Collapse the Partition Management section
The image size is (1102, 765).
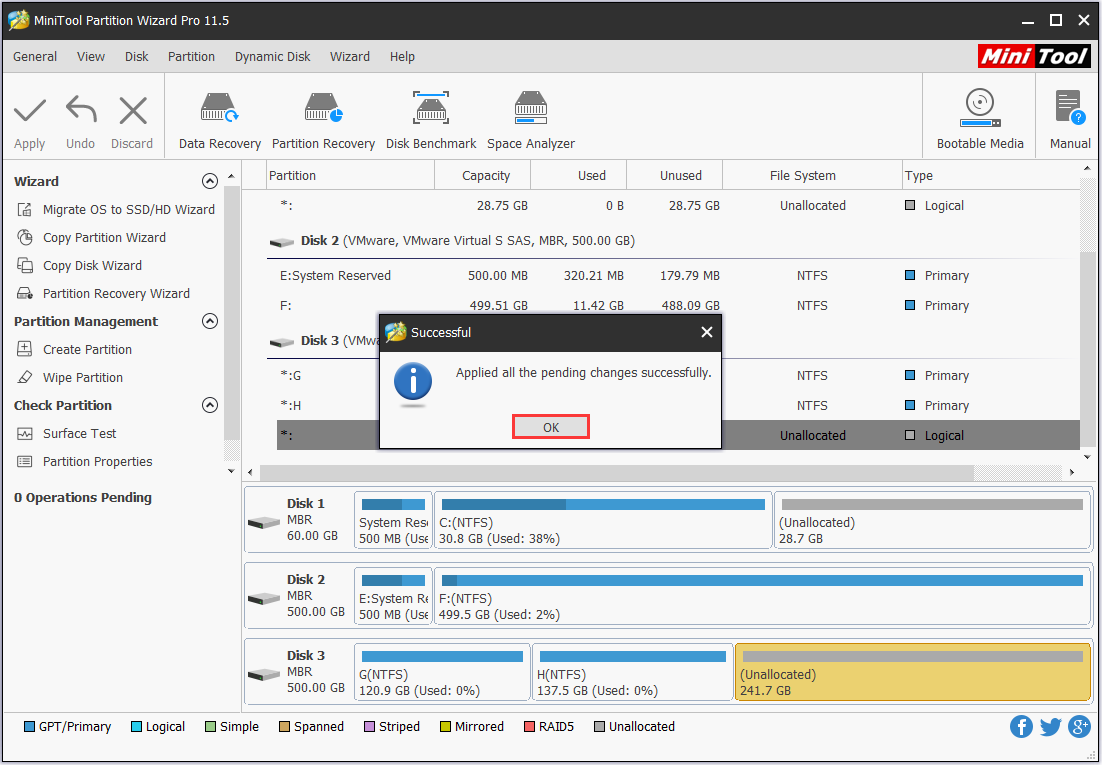(209, 321)
